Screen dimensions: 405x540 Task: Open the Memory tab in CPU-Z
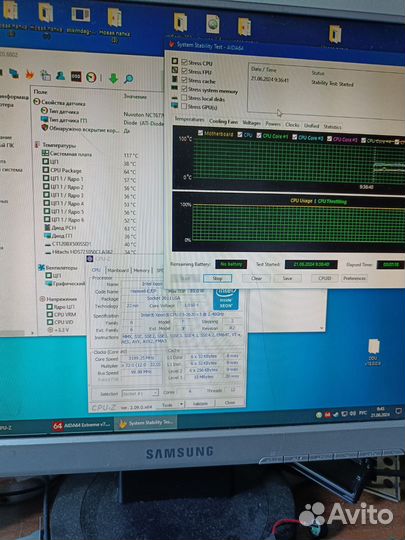click(x=142, y=270)
